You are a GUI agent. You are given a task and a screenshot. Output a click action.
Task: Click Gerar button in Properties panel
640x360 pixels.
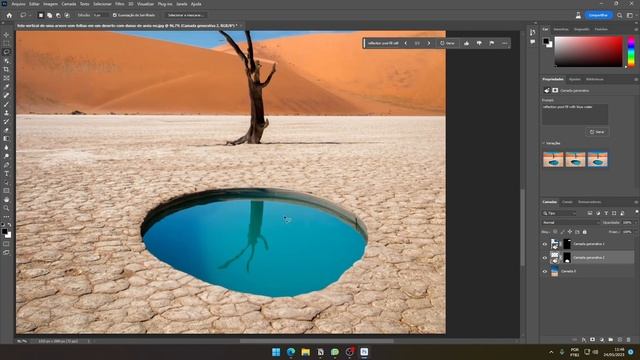[597, 132]
